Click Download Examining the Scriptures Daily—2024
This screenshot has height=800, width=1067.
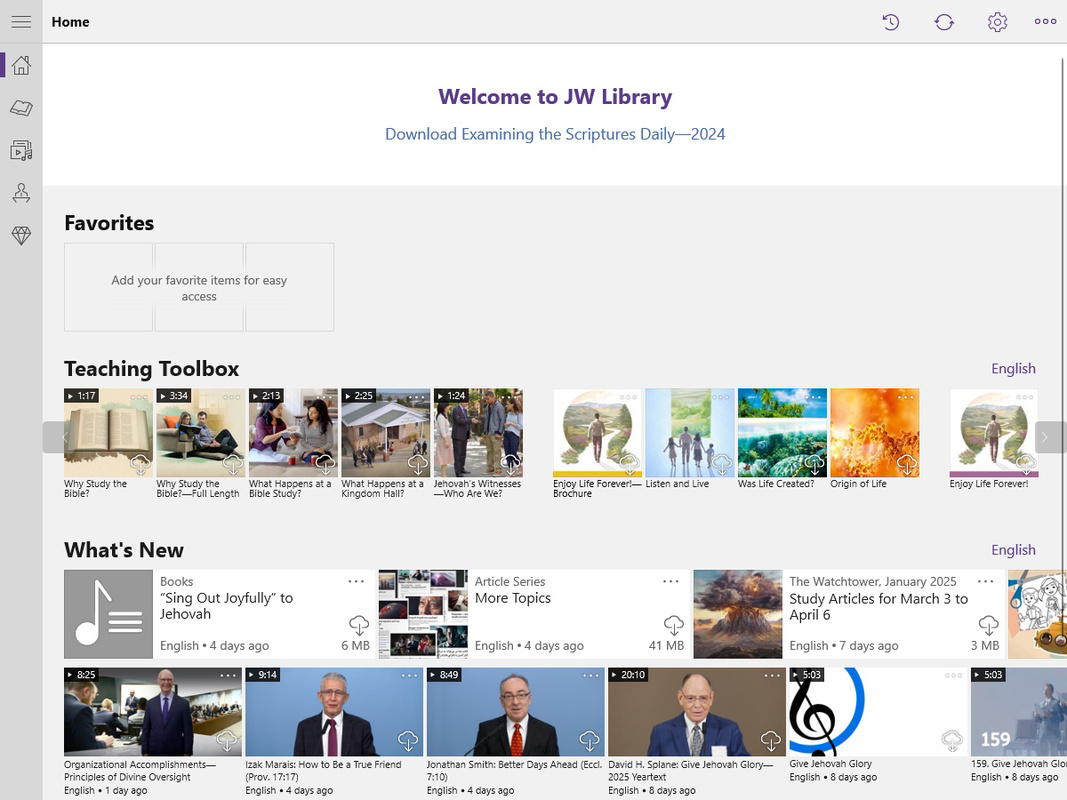click(554, 133)
